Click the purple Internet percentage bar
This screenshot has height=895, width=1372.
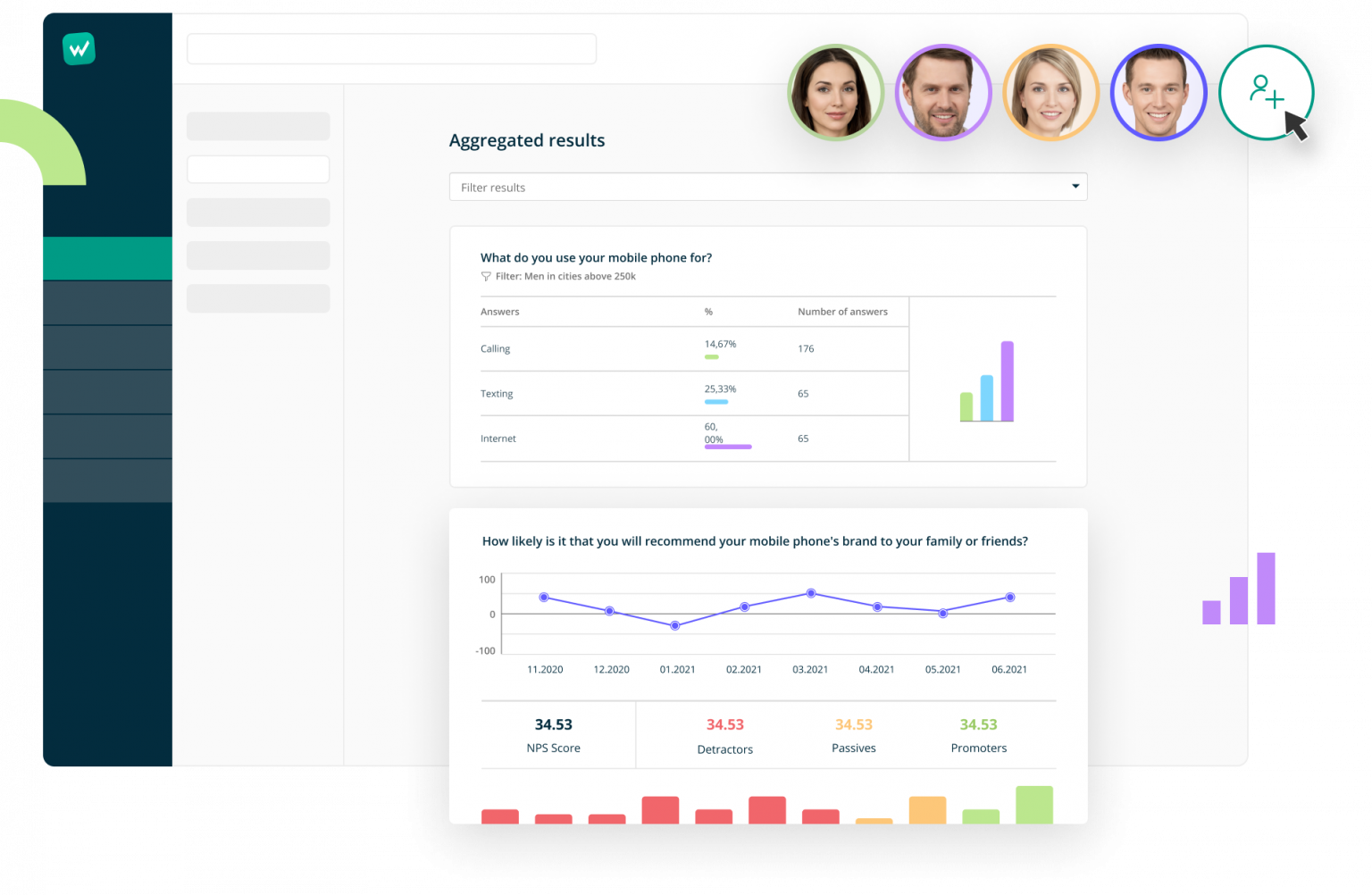click(728, 447)
